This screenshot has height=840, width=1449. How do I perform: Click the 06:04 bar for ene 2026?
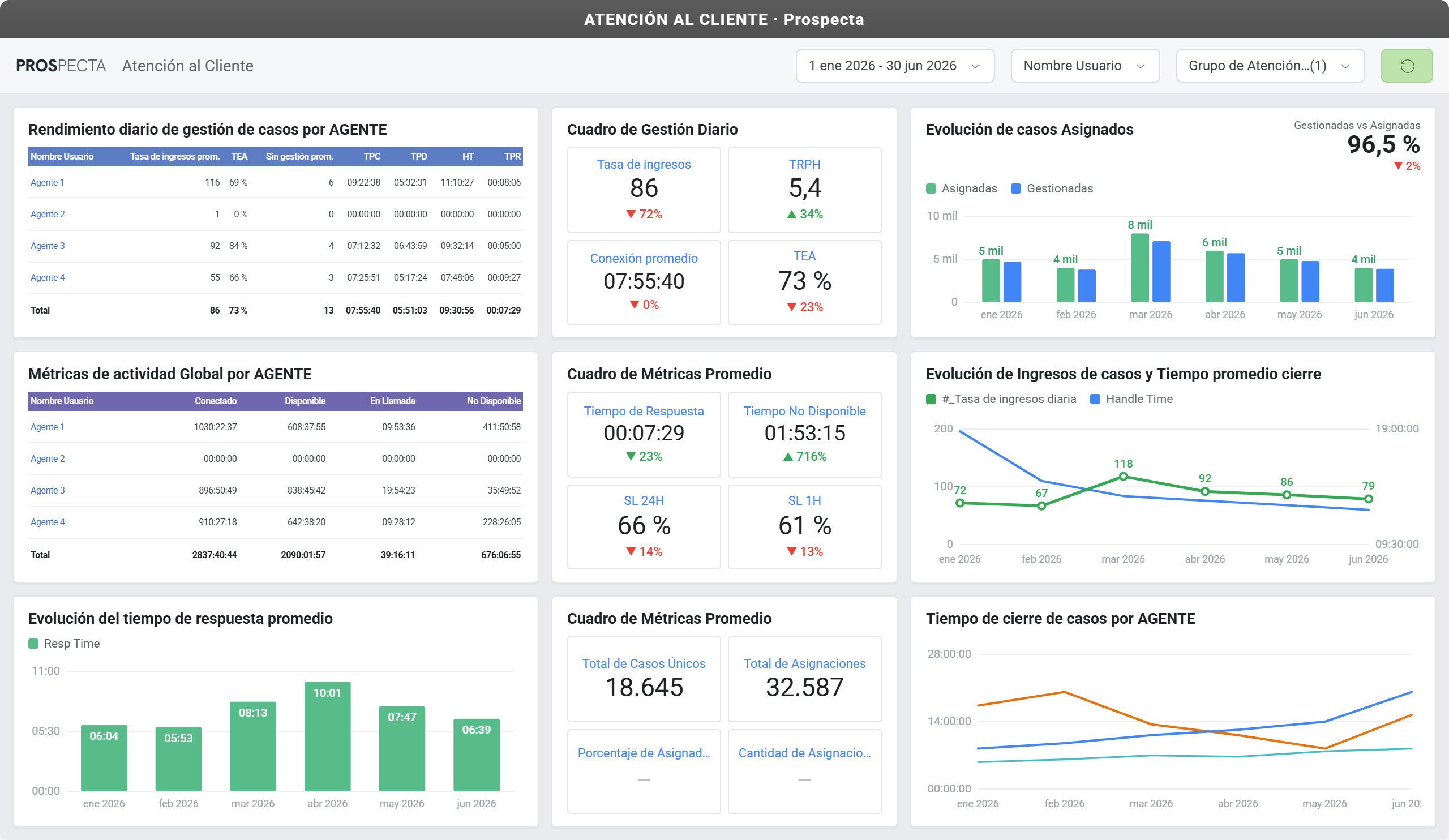coord(104,758)
